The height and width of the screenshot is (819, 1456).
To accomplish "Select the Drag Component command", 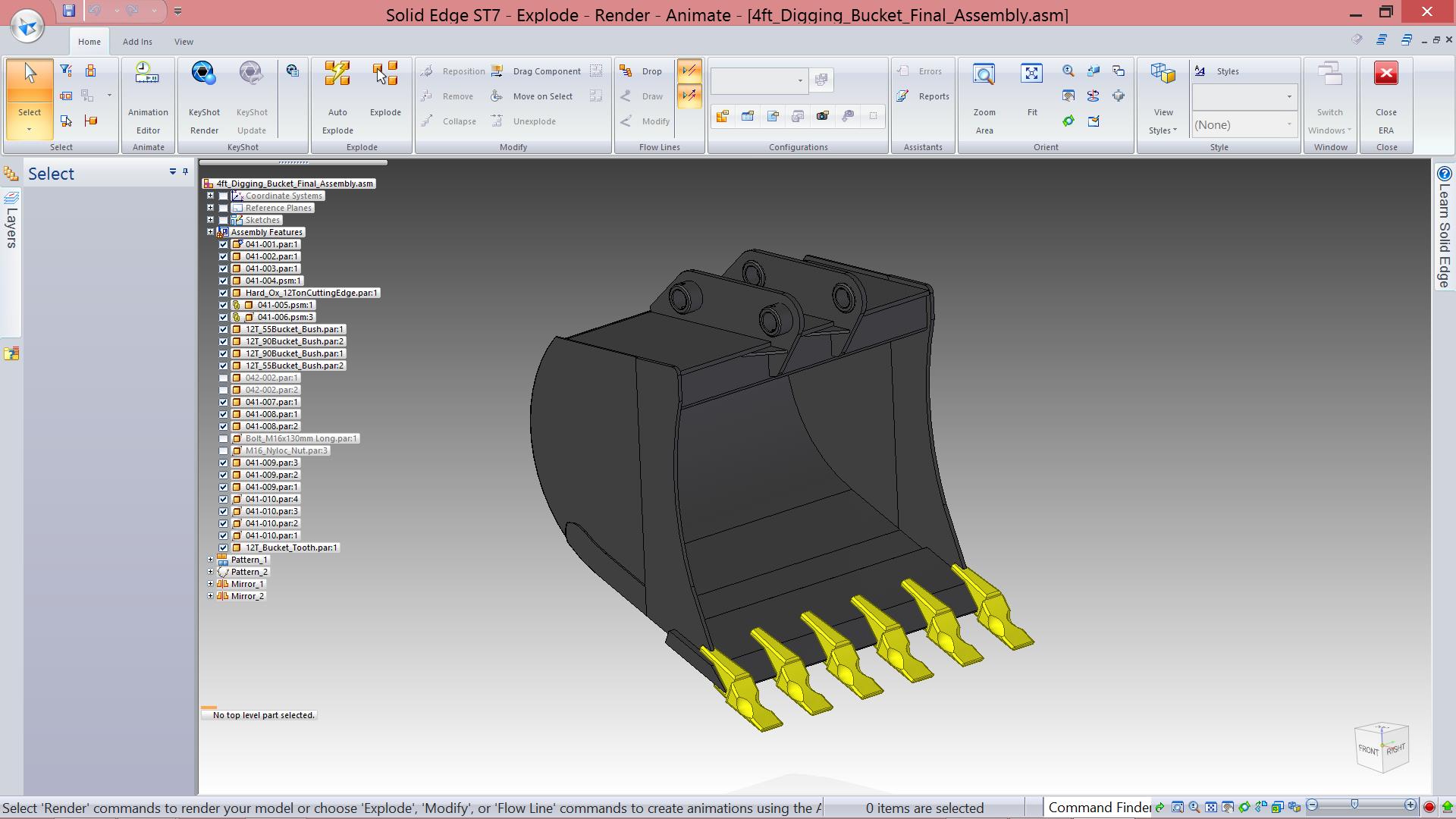I will 537,71.
